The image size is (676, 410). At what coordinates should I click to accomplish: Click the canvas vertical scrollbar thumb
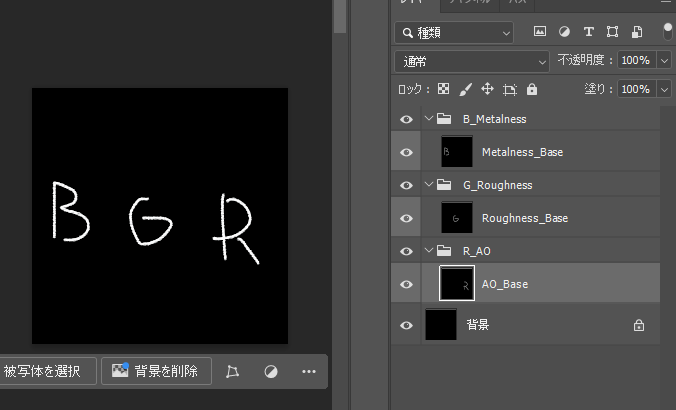[x=340, y=16]
